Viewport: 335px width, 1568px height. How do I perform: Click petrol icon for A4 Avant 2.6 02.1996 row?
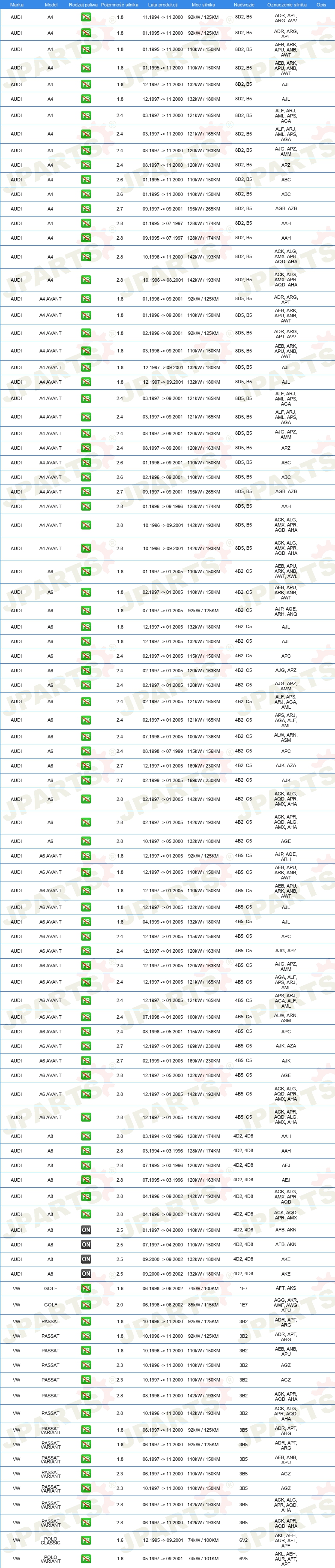pyautogui.click(x=86, y=477)
